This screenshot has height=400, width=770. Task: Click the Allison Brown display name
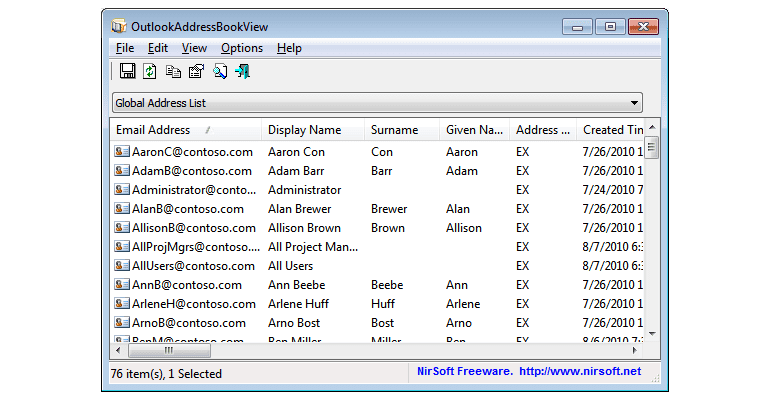(x=304, y=228)
